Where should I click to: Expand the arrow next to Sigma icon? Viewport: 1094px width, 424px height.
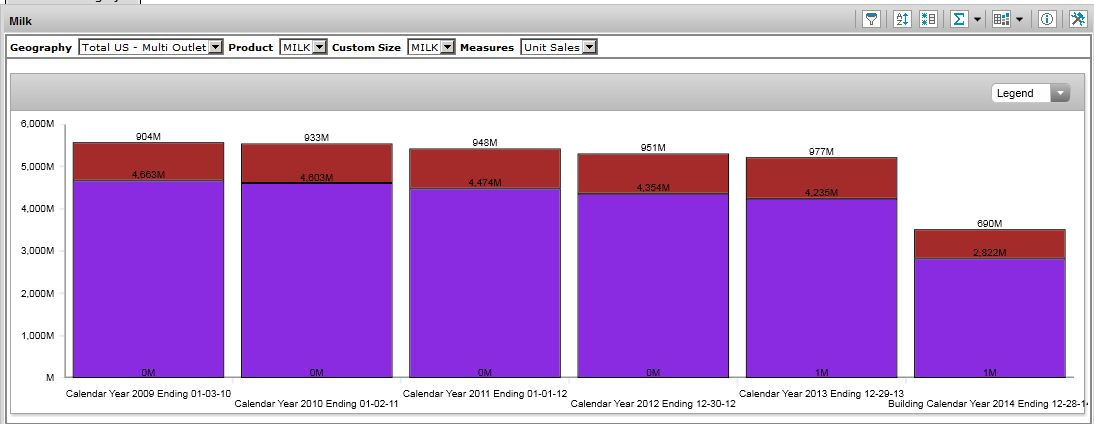976,20
